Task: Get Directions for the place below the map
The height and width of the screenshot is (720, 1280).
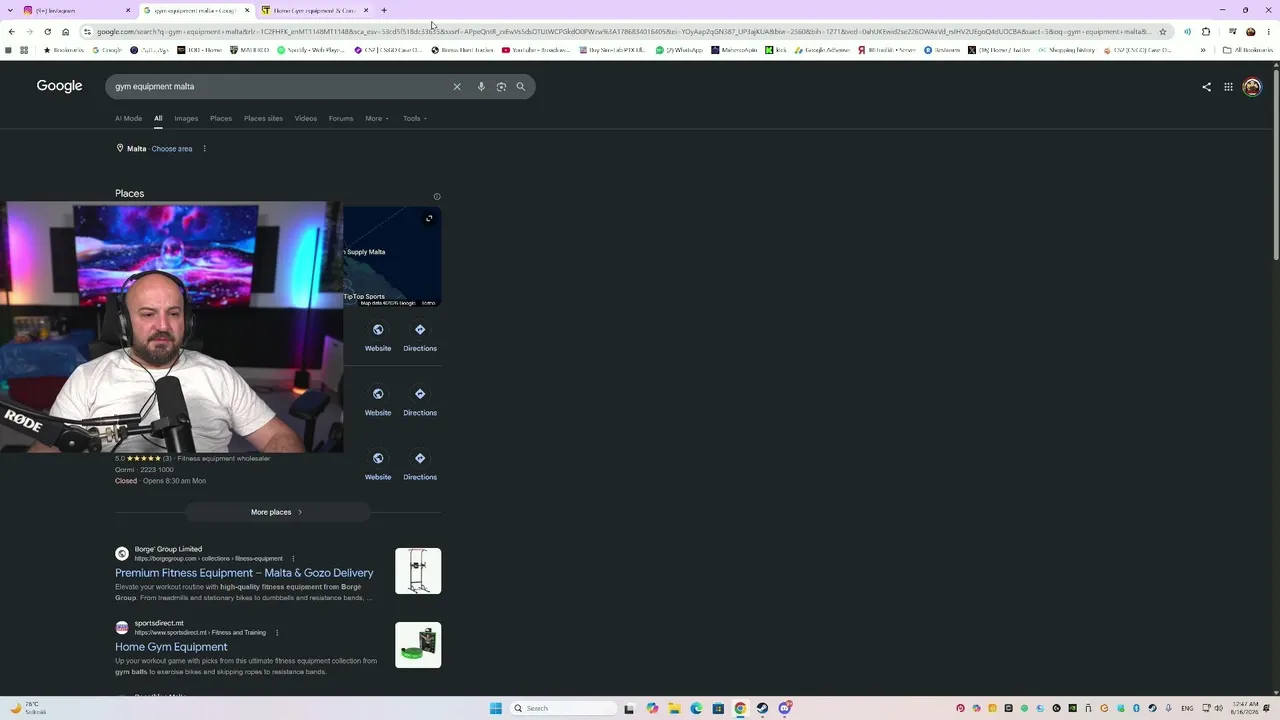Action: click(x=420, y=337)
